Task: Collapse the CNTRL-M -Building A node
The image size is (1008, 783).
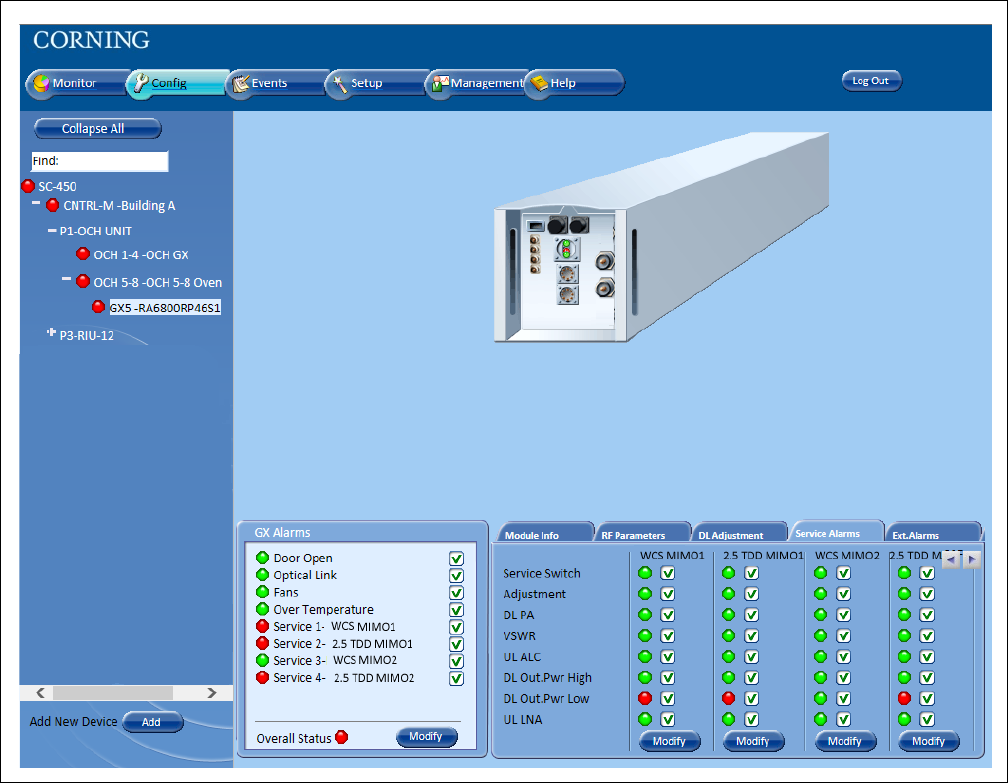Action: [x=36, y=203]
